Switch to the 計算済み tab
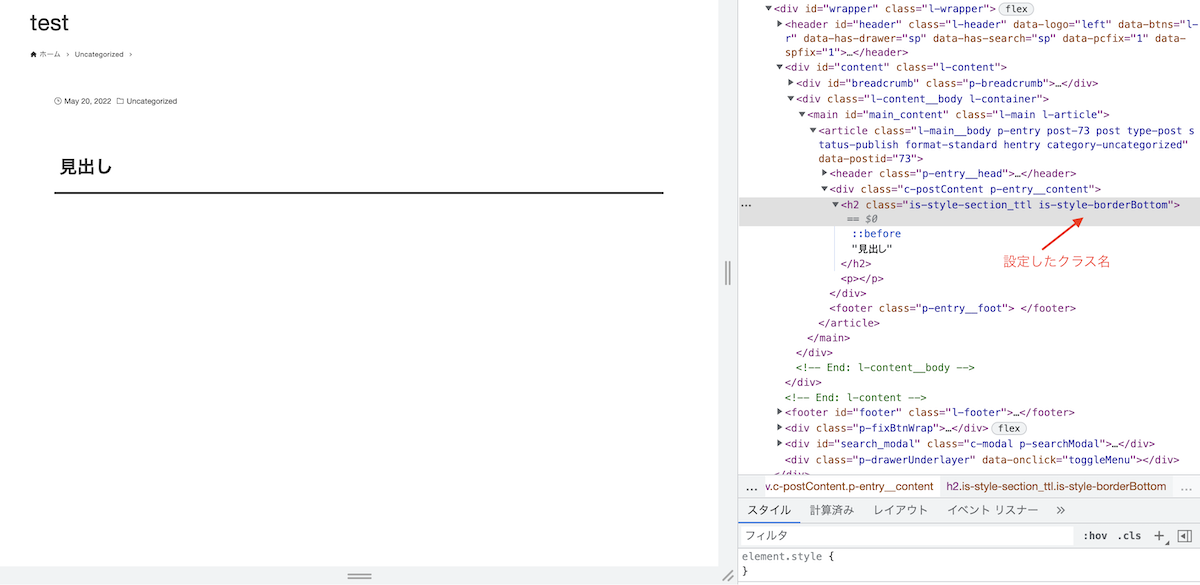Screen dimensions: 1200x585 point(832,510)
